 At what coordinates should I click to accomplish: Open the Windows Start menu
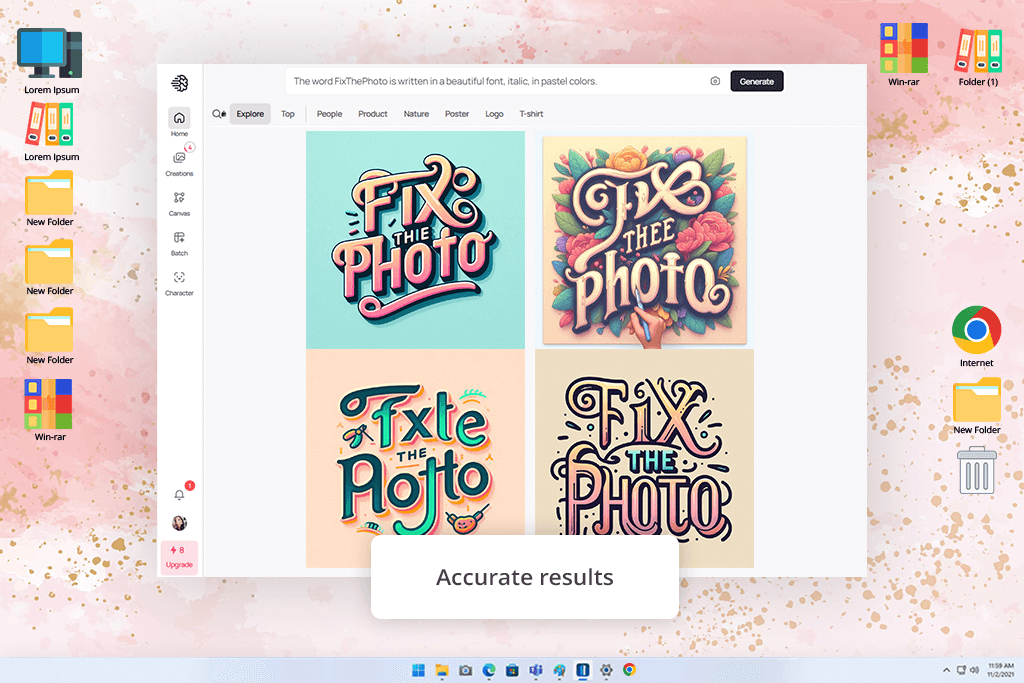[419, 670]
